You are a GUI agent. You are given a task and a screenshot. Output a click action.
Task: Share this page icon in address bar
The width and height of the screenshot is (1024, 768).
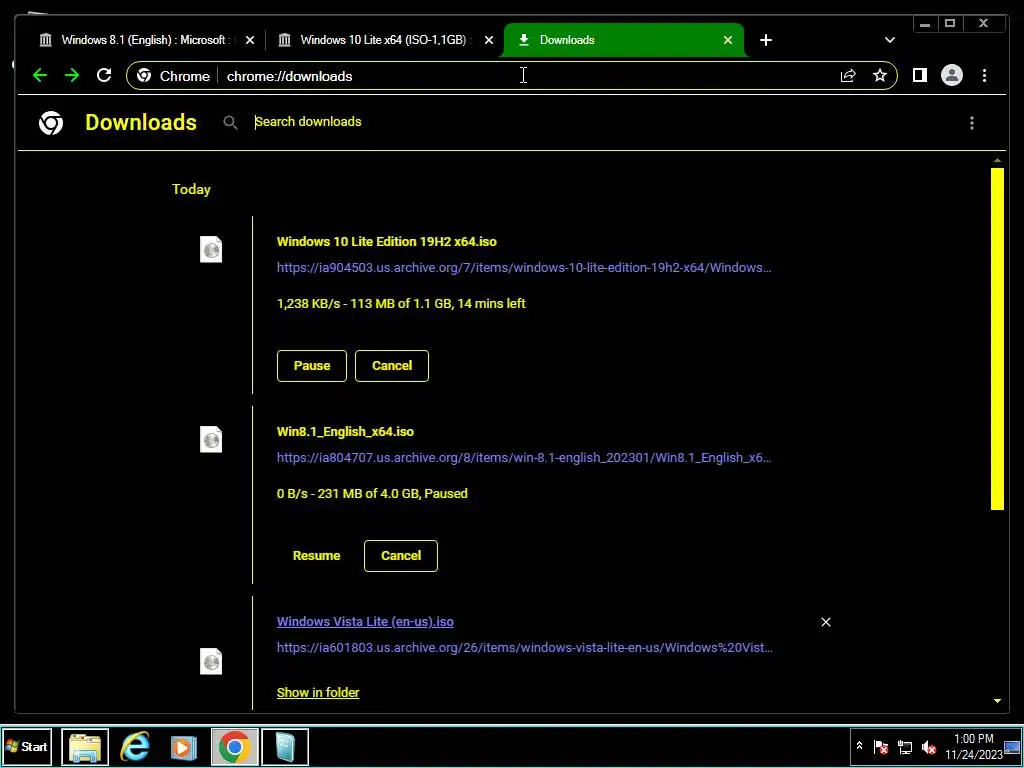point(848,76)
